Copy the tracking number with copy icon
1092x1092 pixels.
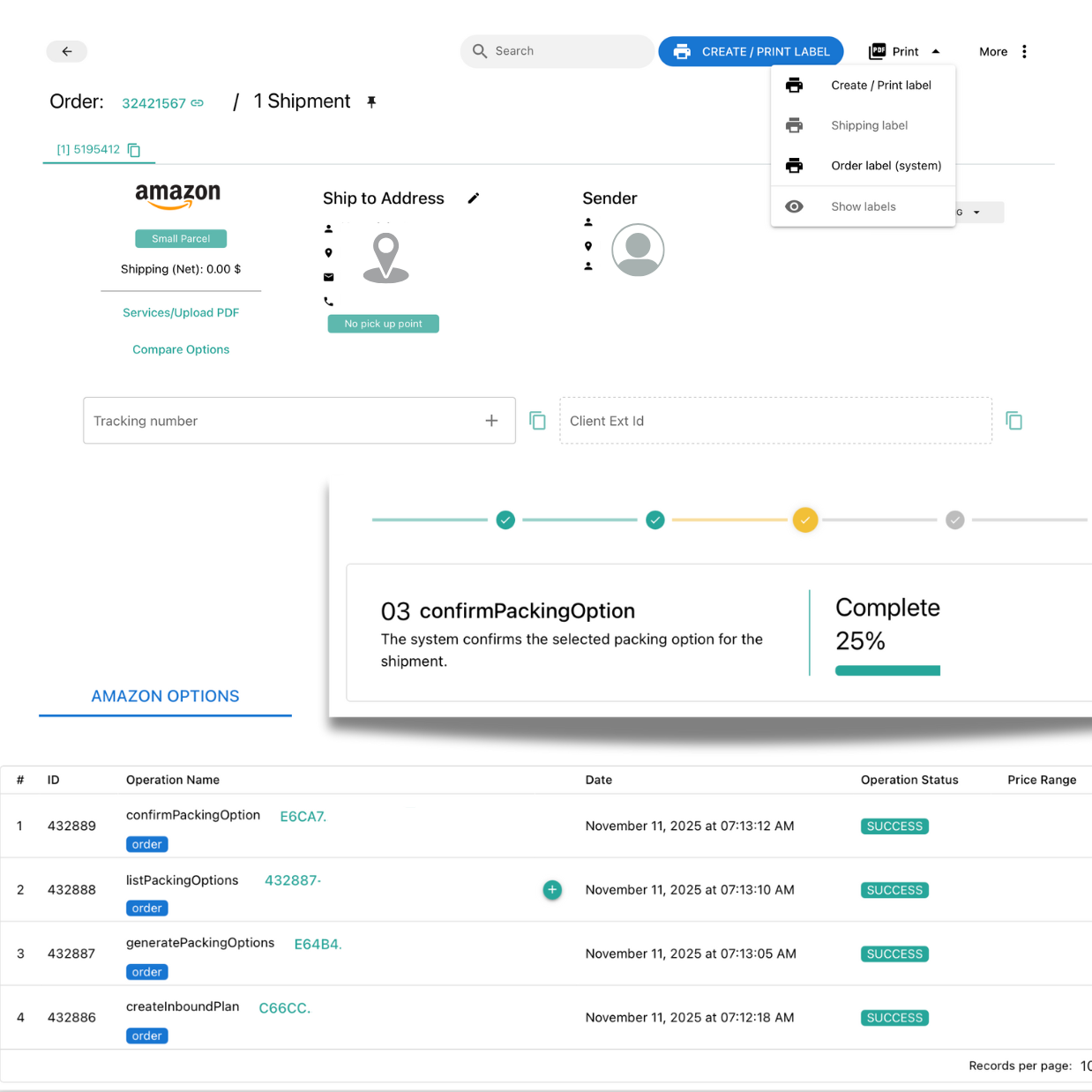coord(537,421)
